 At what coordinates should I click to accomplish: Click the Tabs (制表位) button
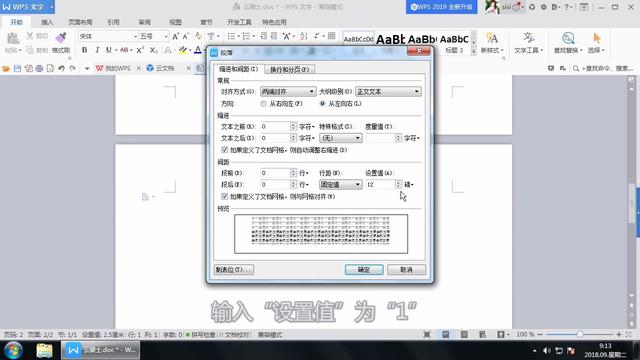point(234,269)
